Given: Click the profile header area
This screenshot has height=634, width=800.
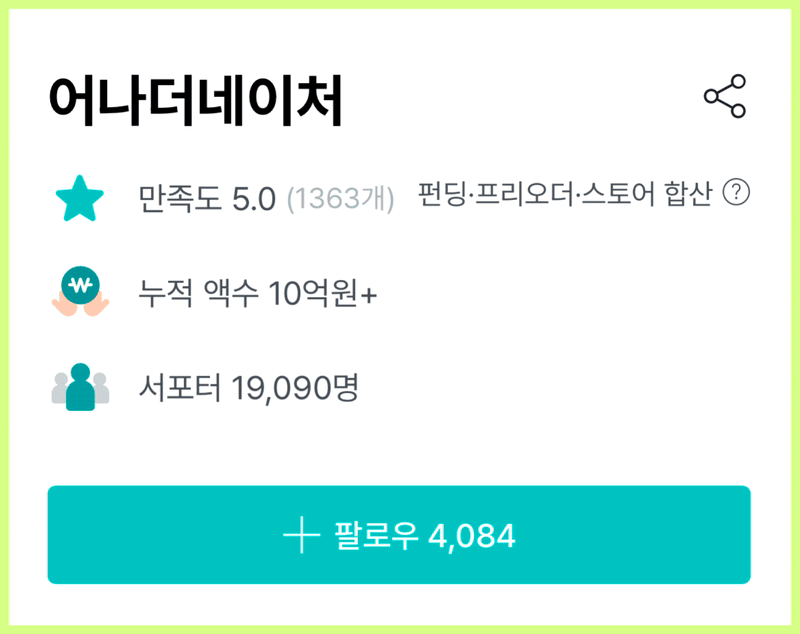Looking at the screenshot, I should point(300,96).
